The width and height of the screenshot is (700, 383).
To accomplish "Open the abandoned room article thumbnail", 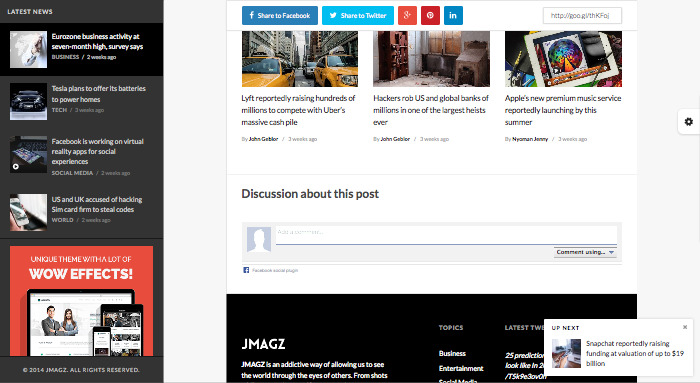I will 431,58.
